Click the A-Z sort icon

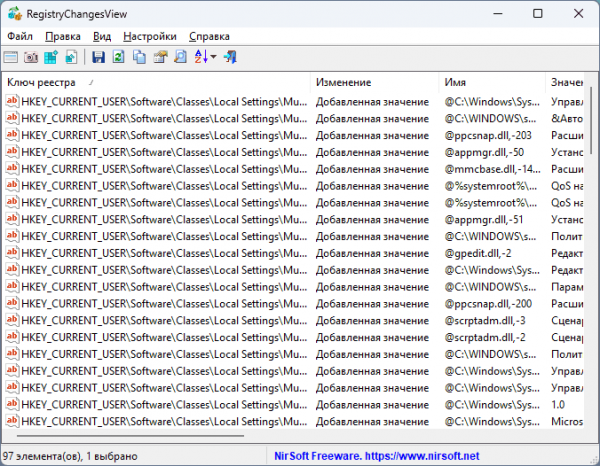coord(201,57)
